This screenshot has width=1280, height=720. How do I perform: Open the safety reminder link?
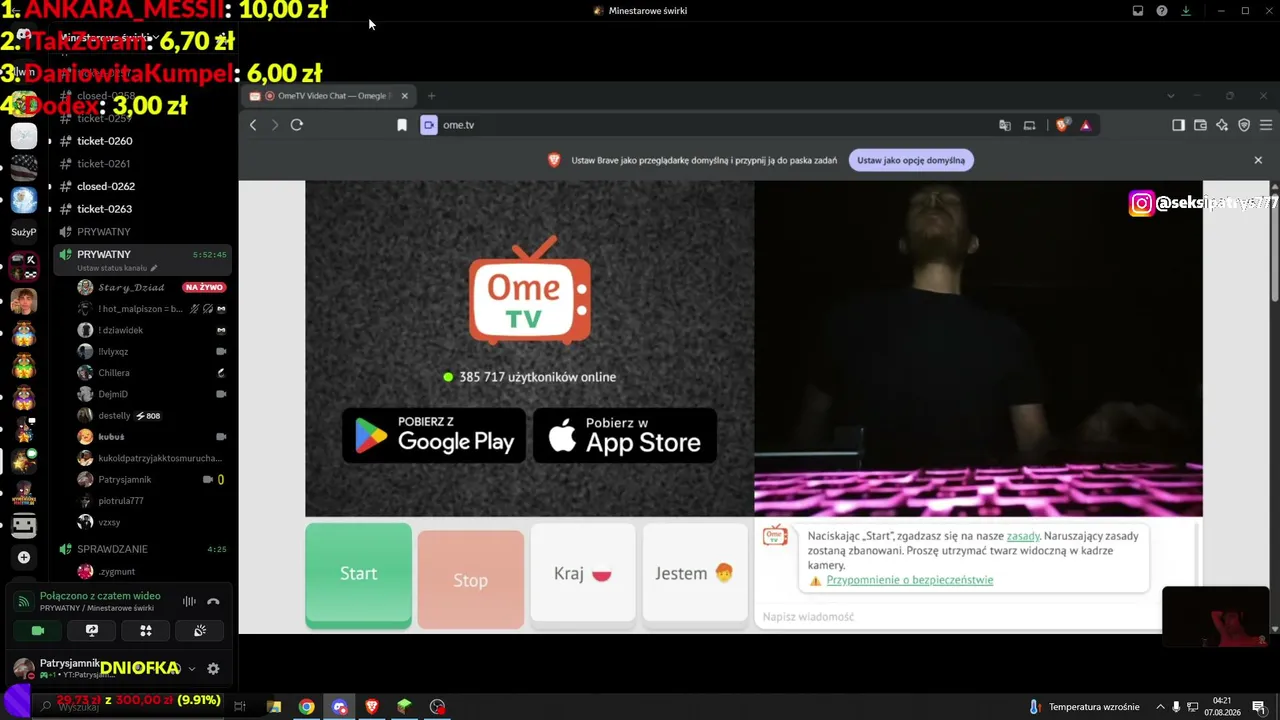(x=910, y=580)
